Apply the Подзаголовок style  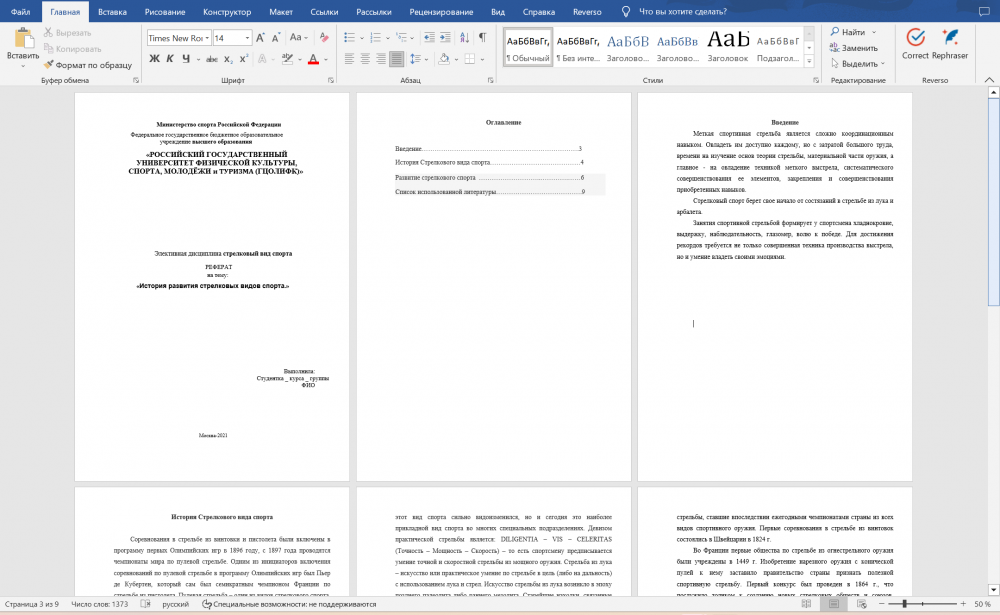tap(777, 47)
